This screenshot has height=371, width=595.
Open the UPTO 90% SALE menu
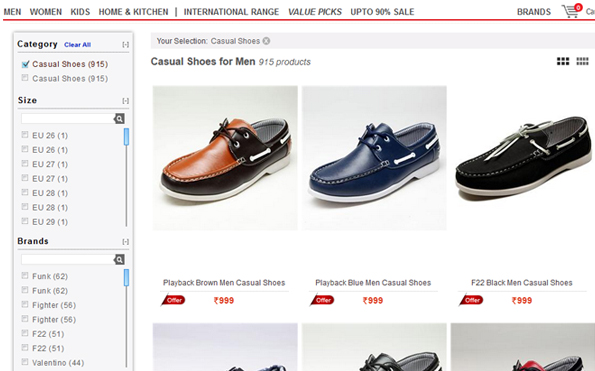[382, 12]
